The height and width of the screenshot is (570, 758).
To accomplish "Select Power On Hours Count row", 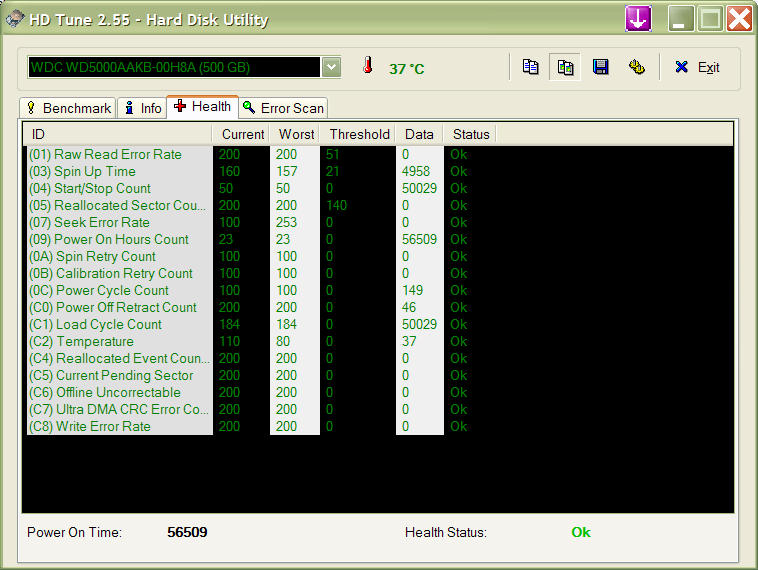I will pyautogui.click(x=109, y=239).
